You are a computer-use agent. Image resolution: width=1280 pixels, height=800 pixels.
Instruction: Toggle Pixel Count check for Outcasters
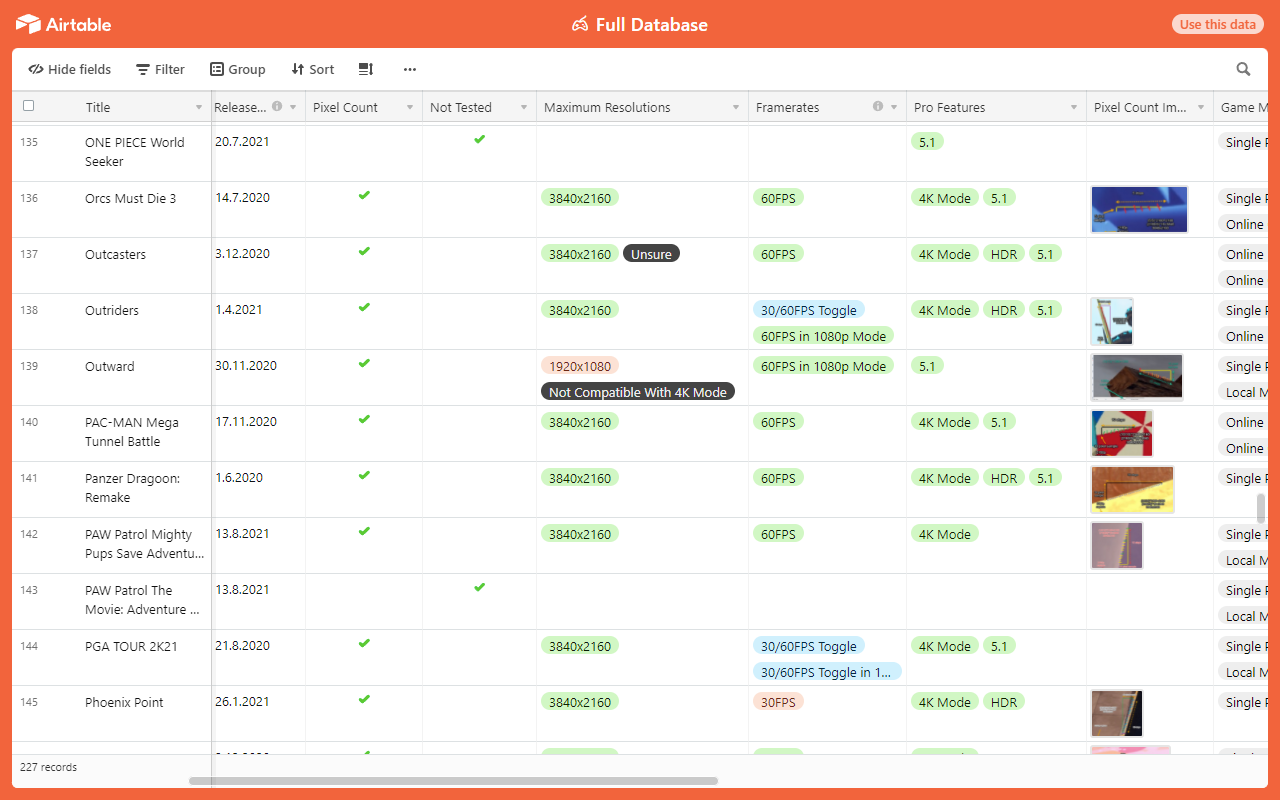[x=364, y=252]
